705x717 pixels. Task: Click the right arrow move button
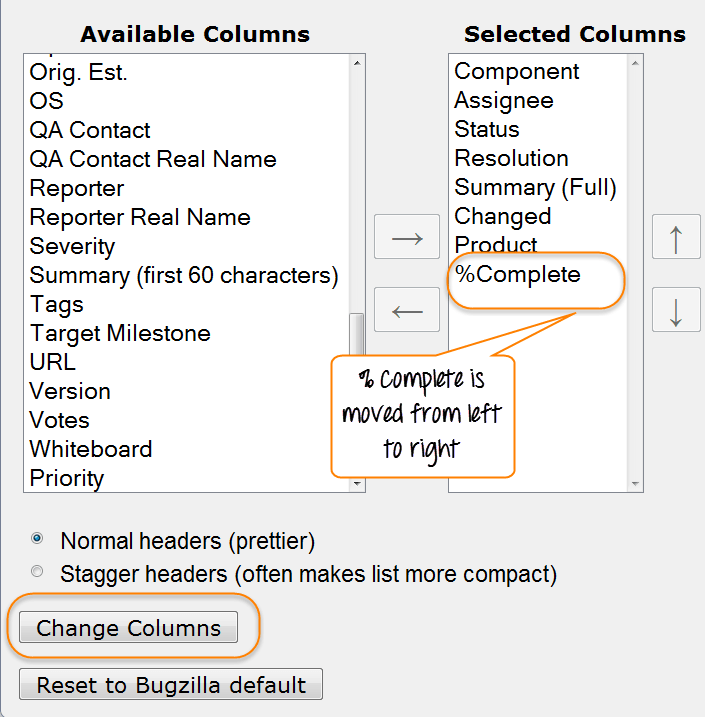click(407, 238)
